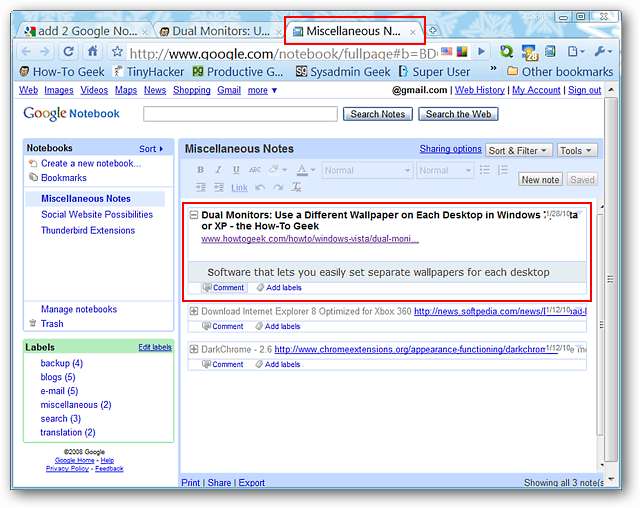This screenshot has height=508, width=640.
Task: Open the Sharing options link
Action: click(450, 149)
